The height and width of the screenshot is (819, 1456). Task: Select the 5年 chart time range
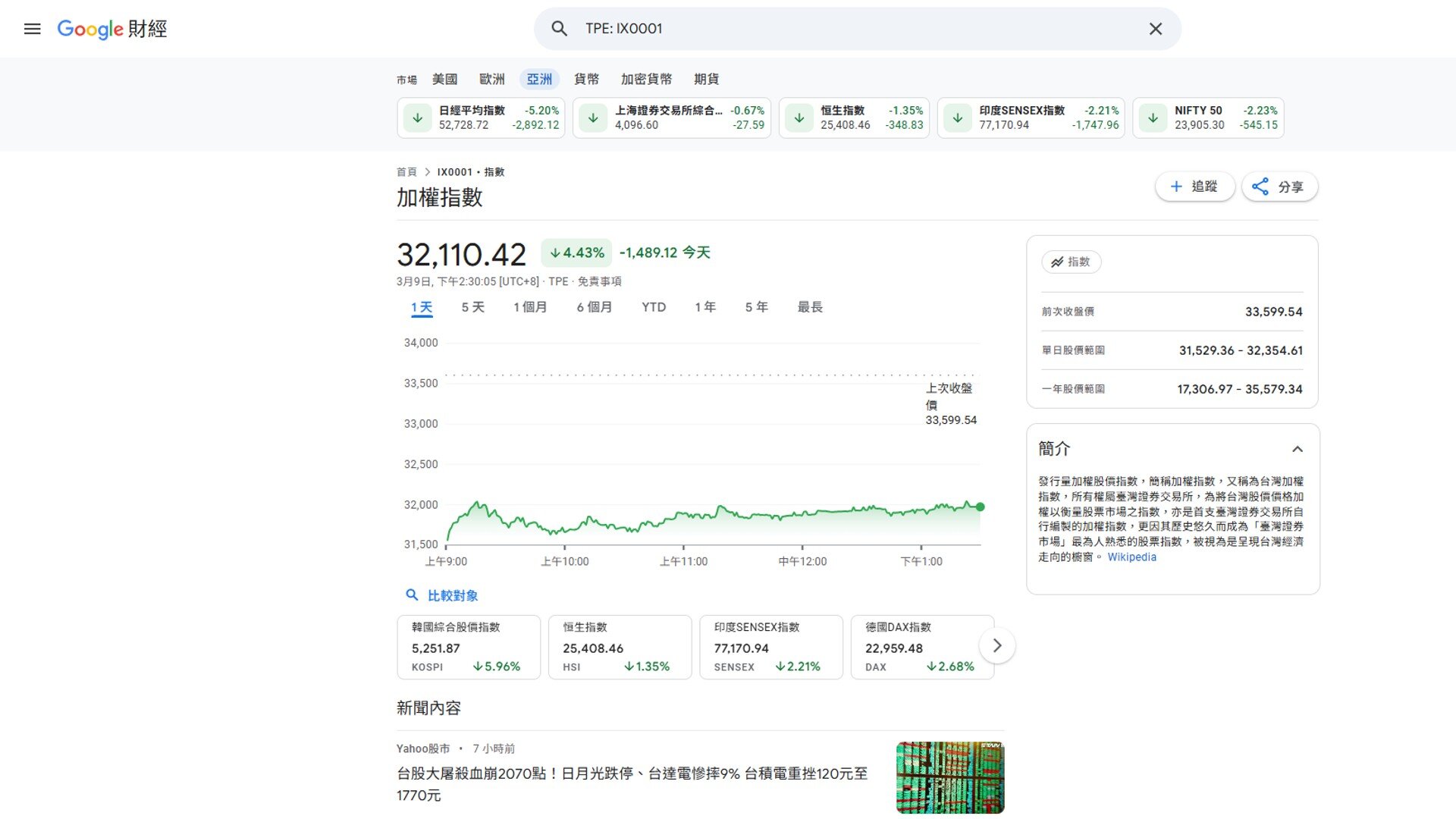click(x=755, y=307)
